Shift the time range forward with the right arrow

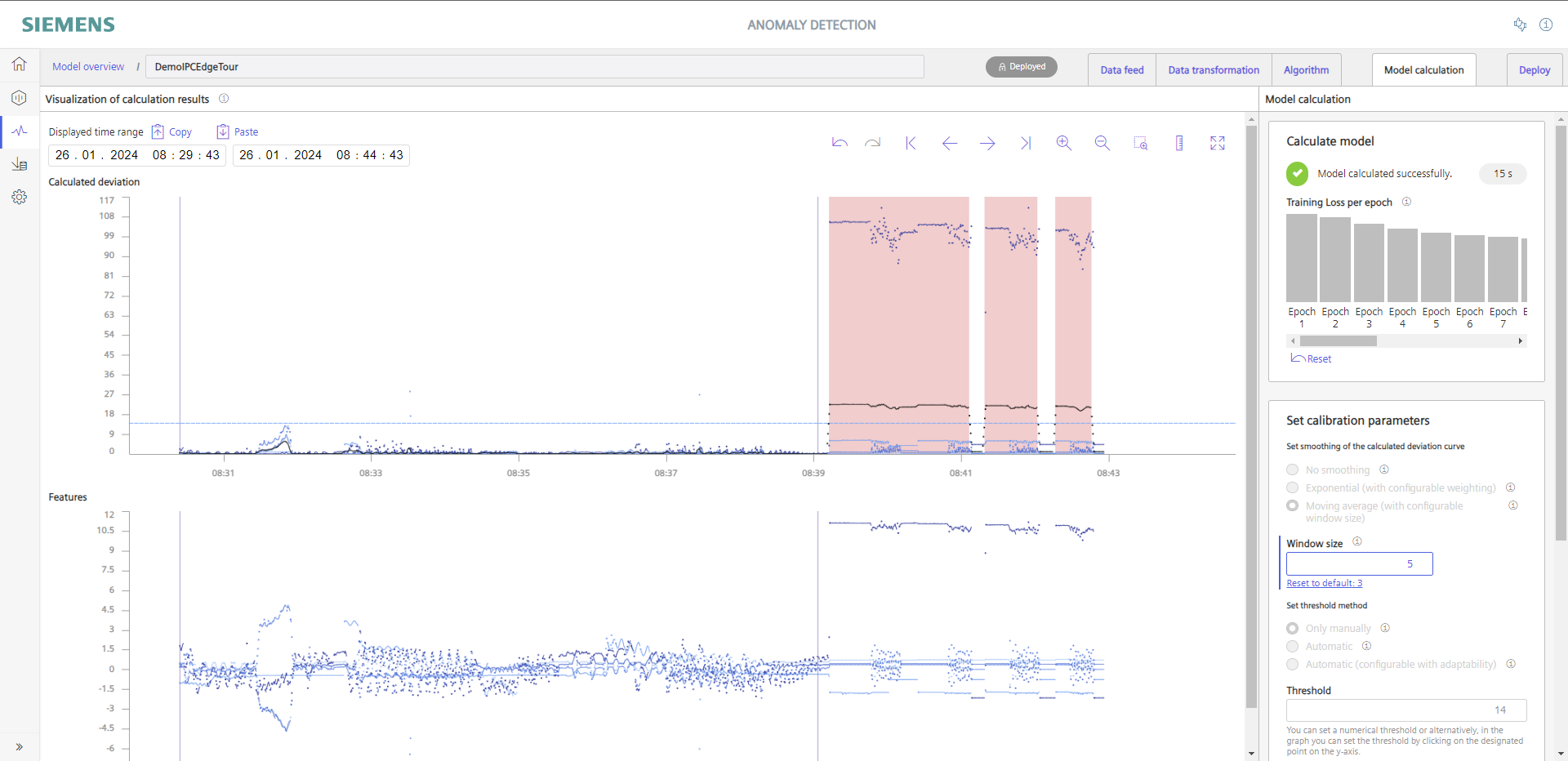tap(987, 143)
